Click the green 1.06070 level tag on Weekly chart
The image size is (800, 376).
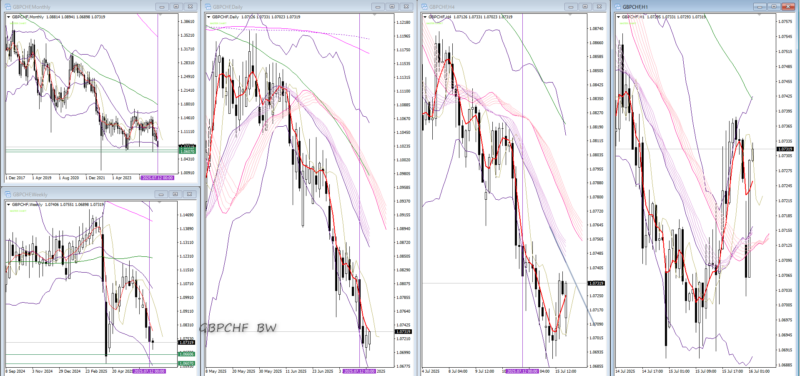click(186, 363)
